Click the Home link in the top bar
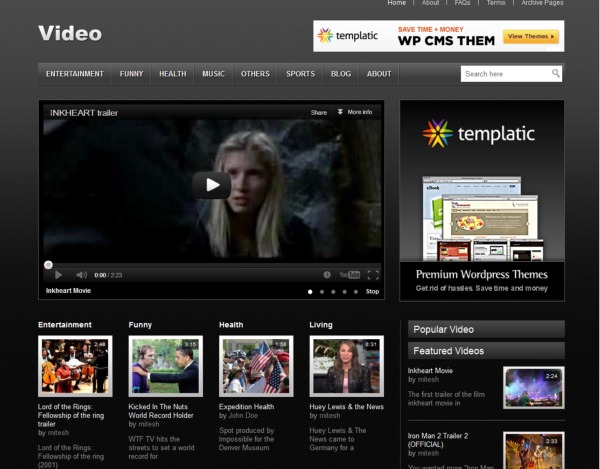Image resolution: width=600 pixels, height=469 pixels. point(396,3)
